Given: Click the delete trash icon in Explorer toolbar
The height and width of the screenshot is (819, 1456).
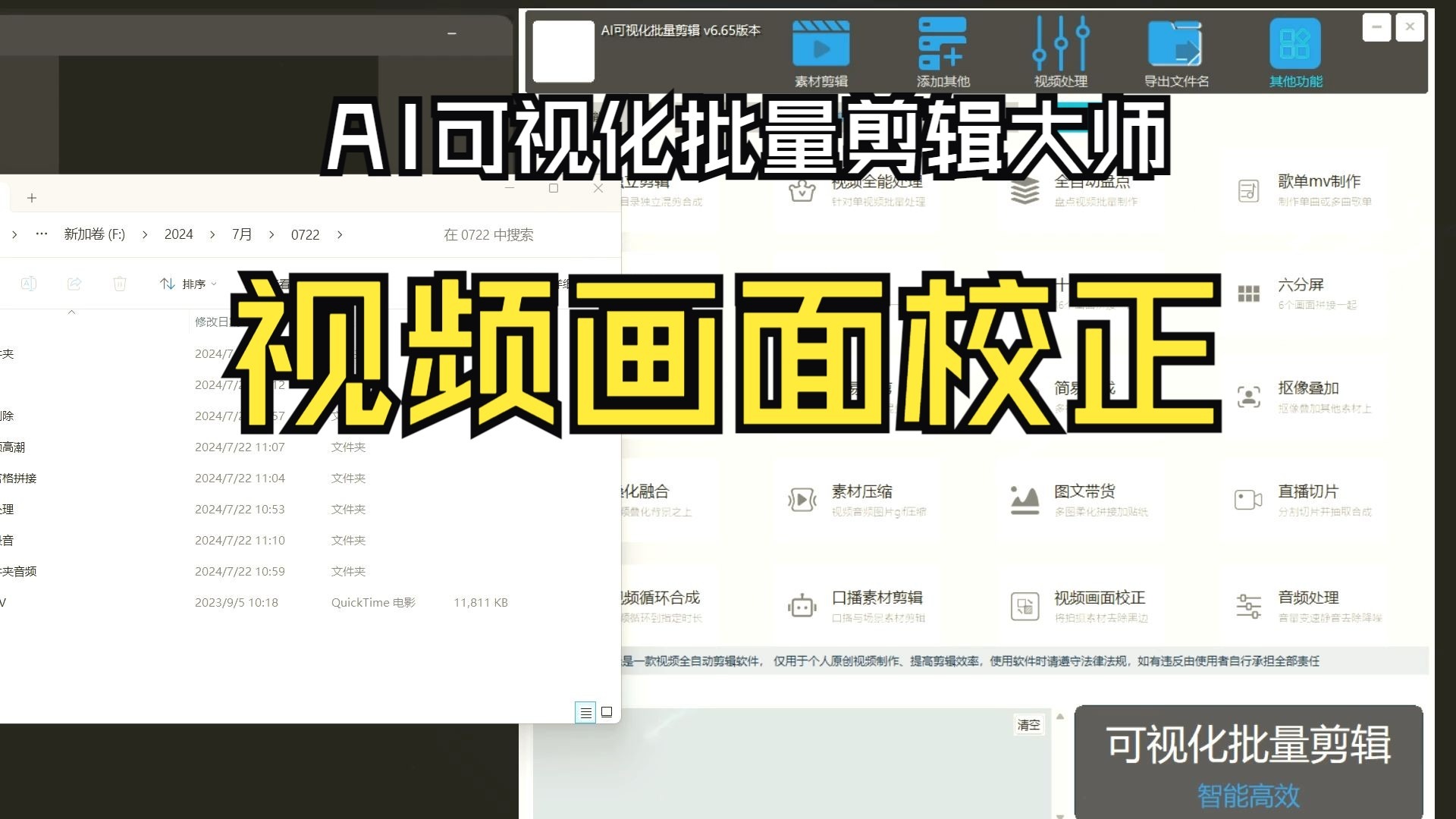Looking at the screenshot, I should [x=120, y=284].
